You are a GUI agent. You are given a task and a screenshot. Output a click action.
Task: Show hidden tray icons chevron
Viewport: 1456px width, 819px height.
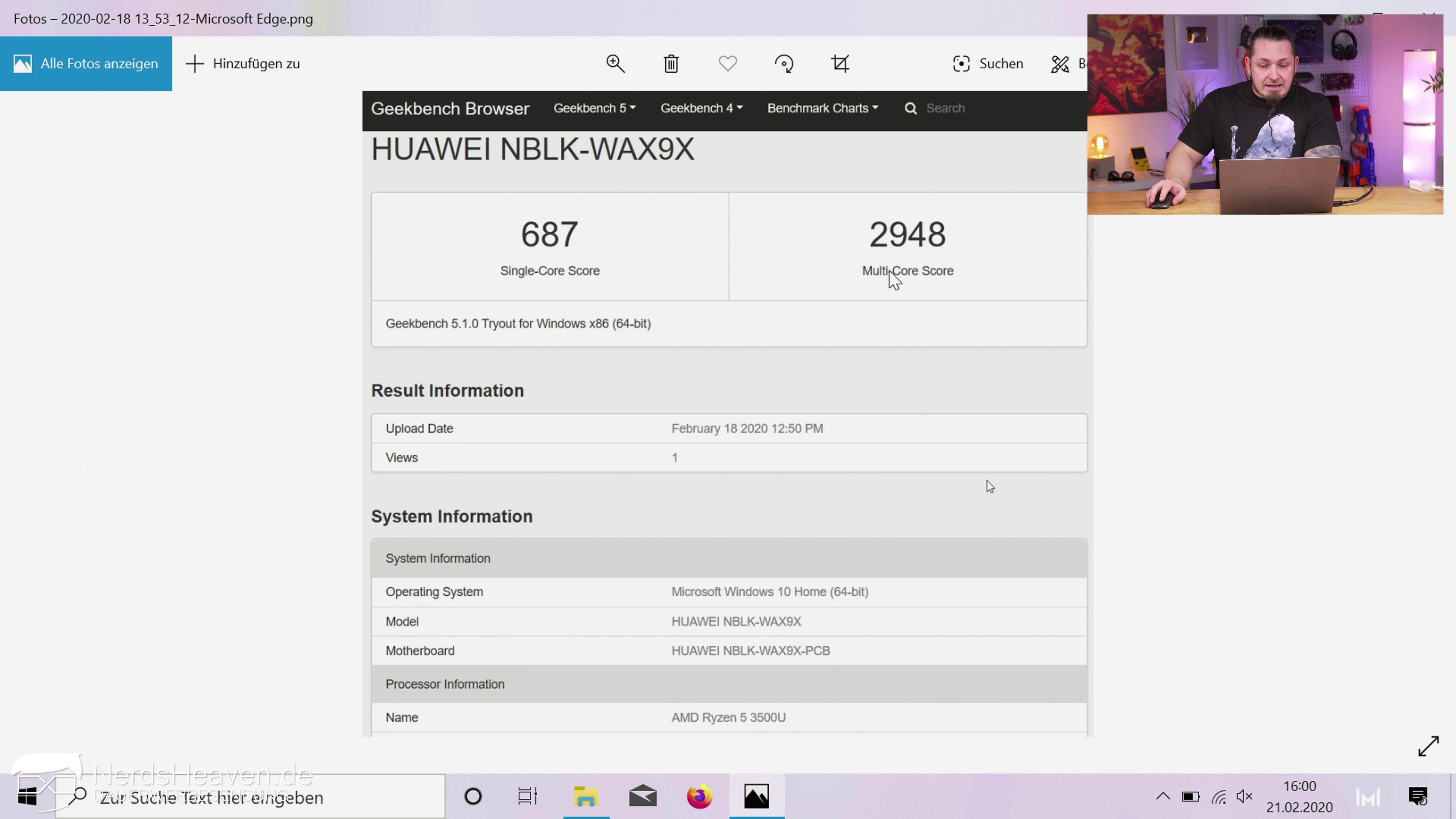click(1163, 796)
